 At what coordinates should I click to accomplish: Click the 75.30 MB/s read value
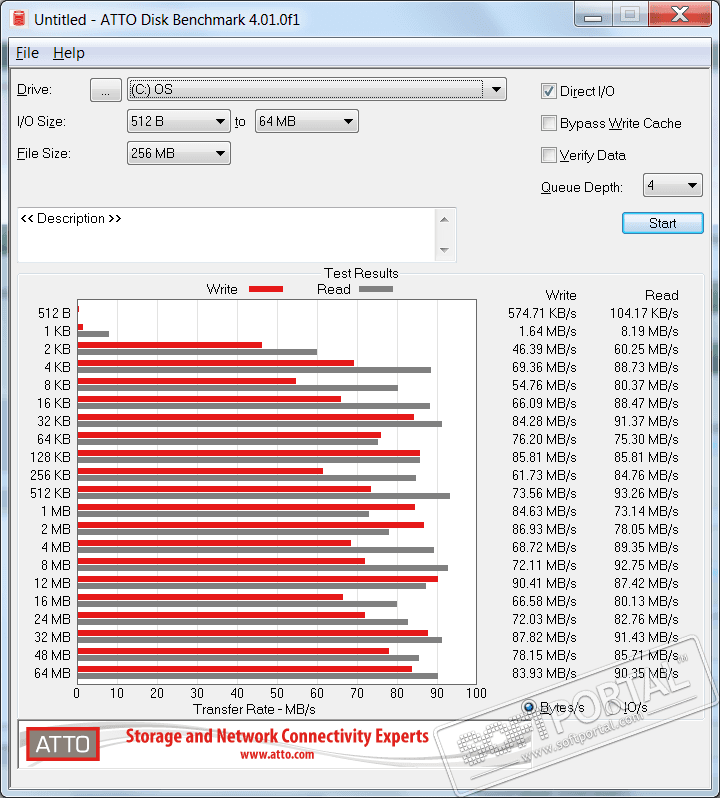pyautogui.click(x=646, y=440)
